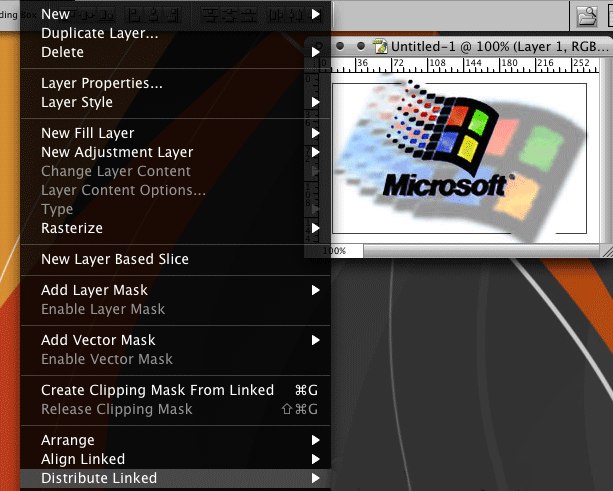Click the document window horizontal scrollbar
The height and width of the screenshot is (491, 613).
point(481,251)
